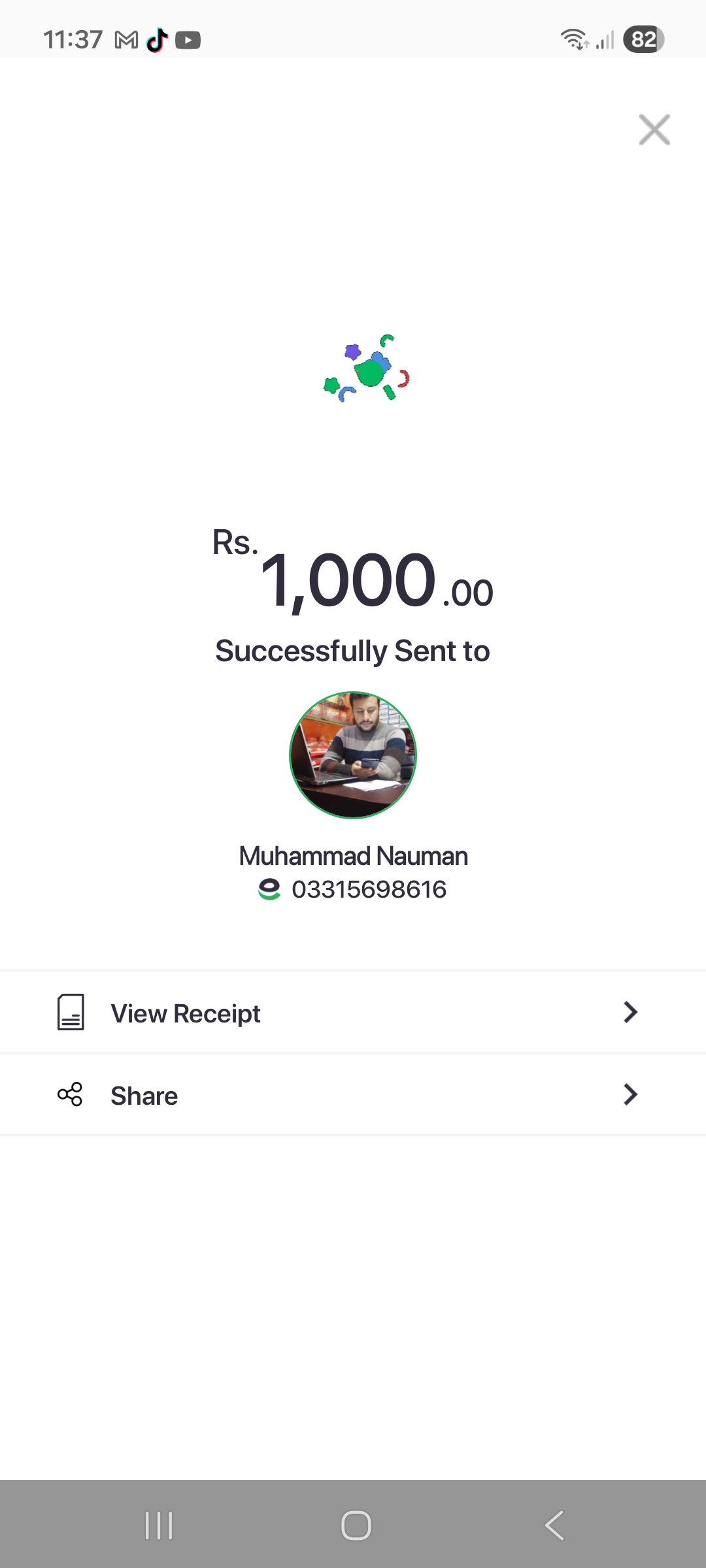Tap the Easypaisa logo beside number
706x1568 pixels.
click(269, 889)
